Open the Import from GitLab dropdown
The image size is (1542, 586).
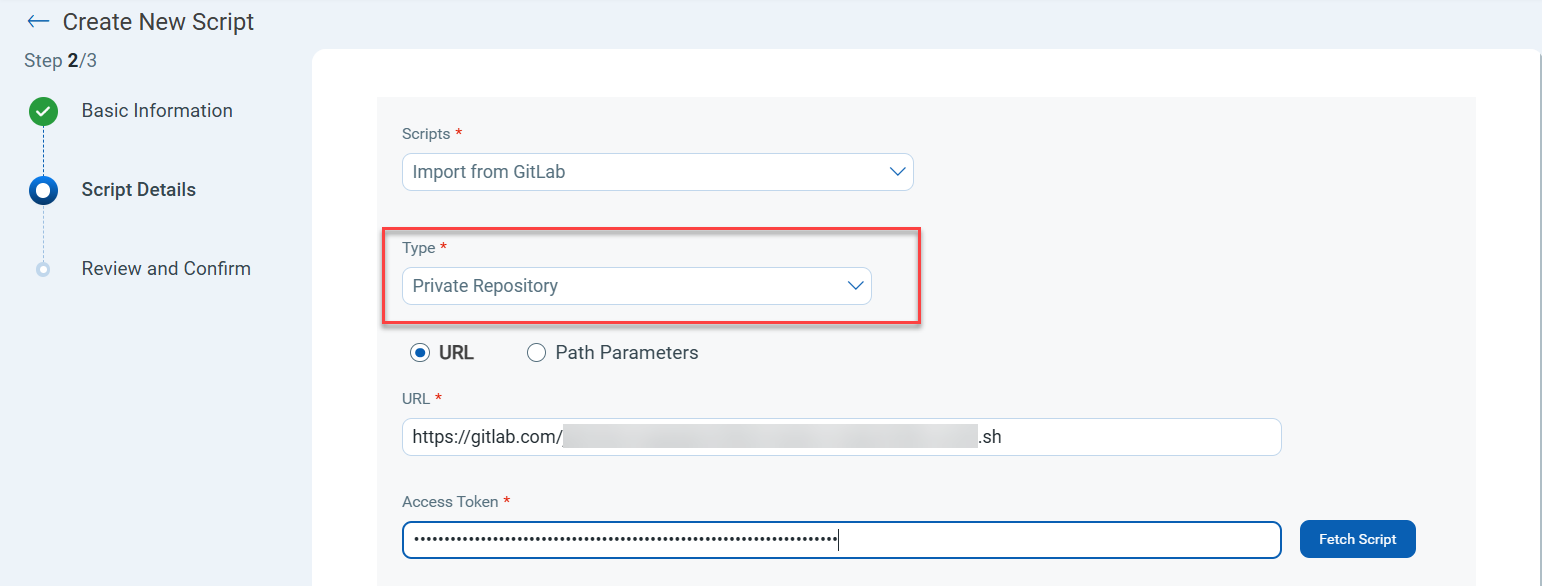(x=657, y=172)
